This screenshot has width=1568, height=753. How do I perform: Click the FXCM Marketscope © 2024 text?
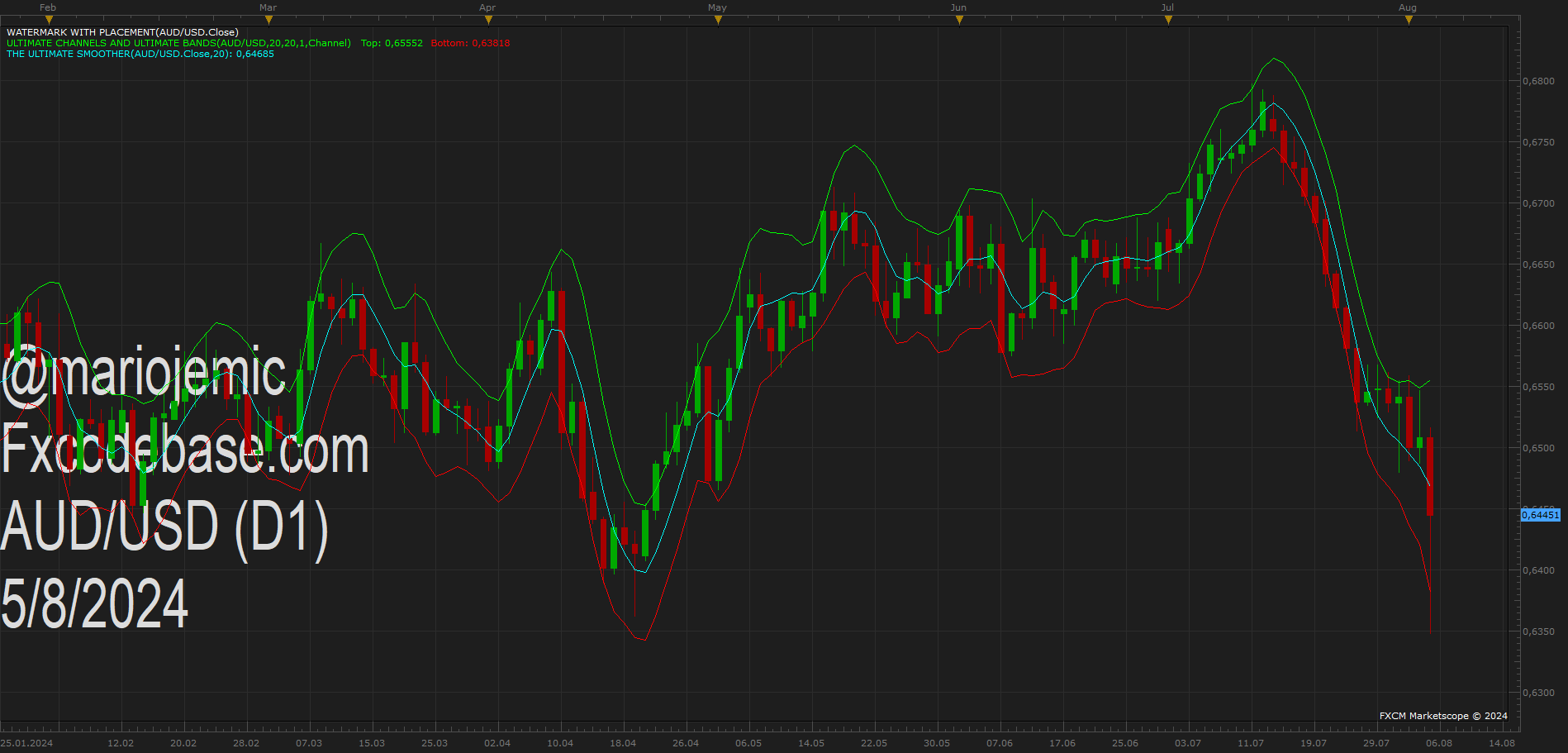(1443, 716)
